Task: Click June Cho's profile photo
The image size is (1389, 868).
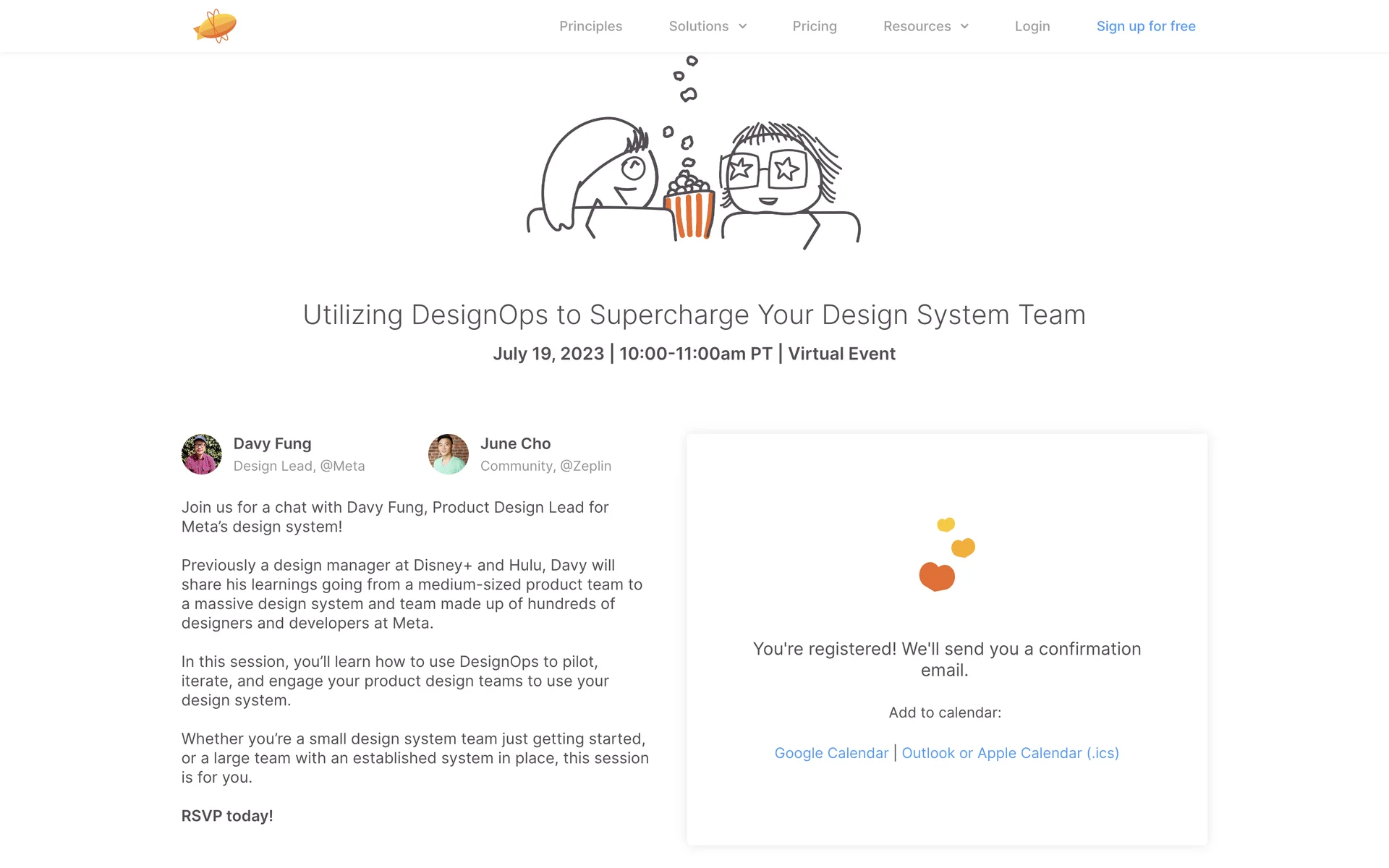Action: [449, 454]
